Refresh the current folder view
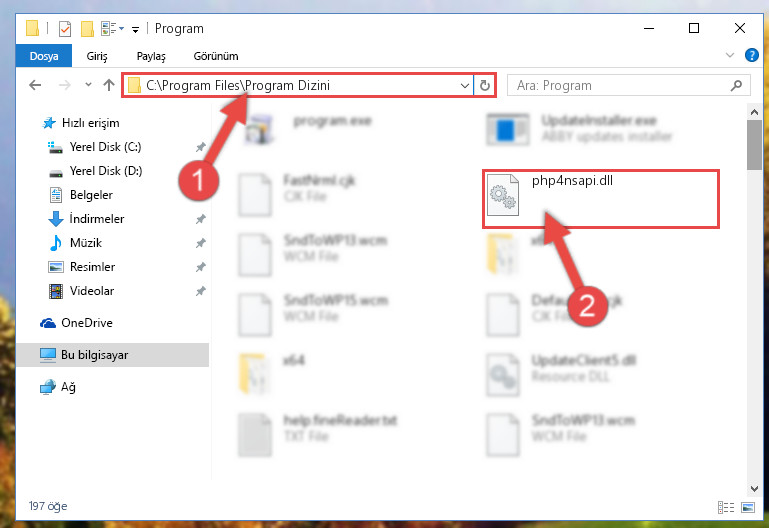This screenshot has height=528, width=769. 485,85
